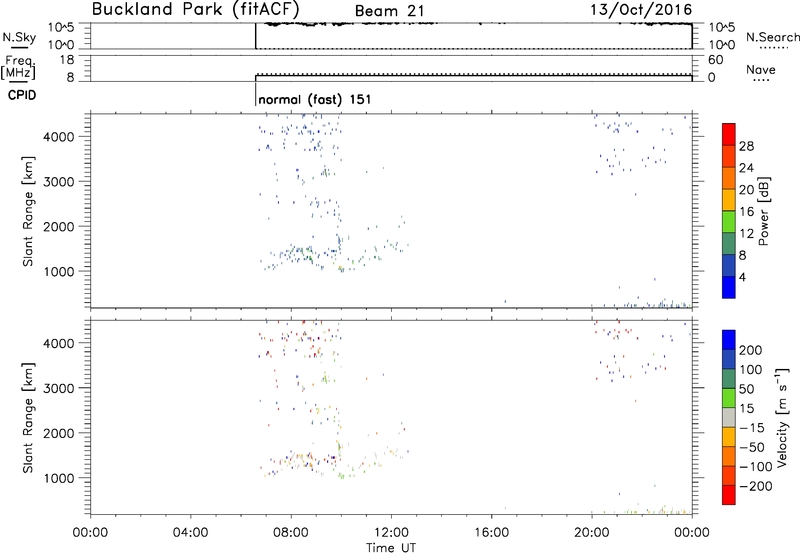Click the 'CPID' label
This screenshot has width=800, height=554.
pos(22,95)
